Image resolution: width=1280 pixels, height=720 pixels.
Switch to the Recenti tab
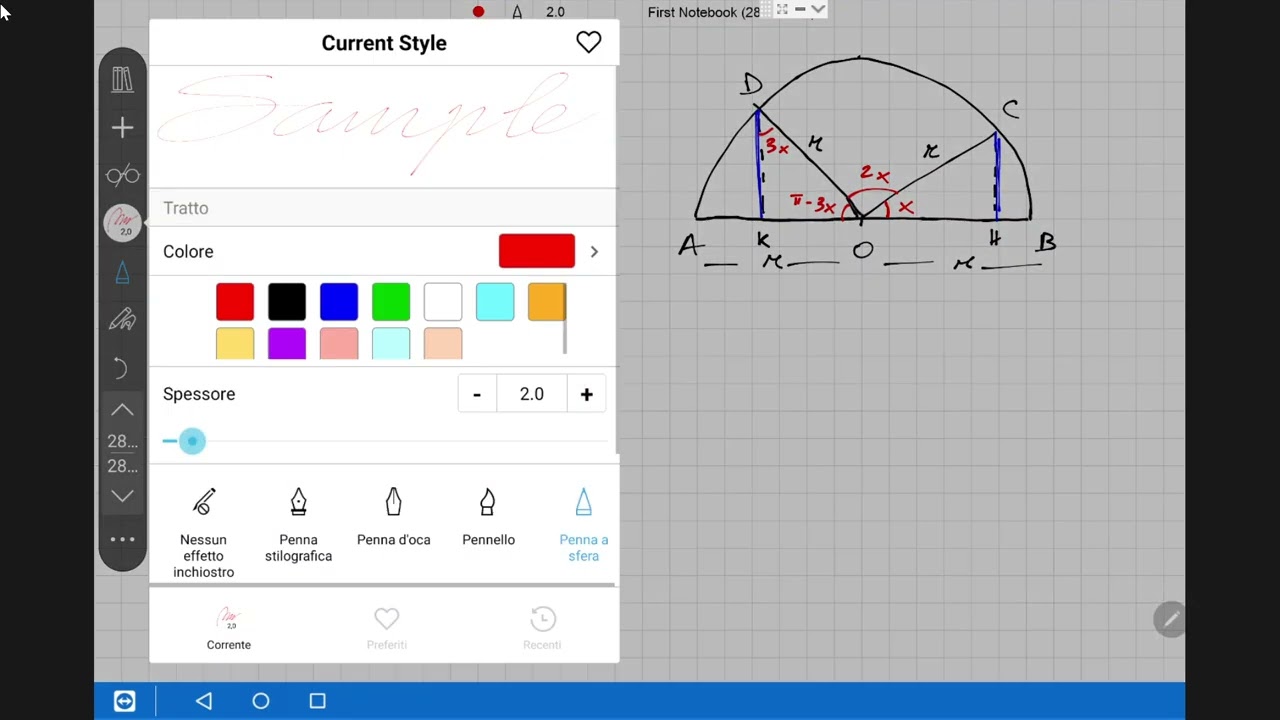pyautogui.click(x=542, y=629)
